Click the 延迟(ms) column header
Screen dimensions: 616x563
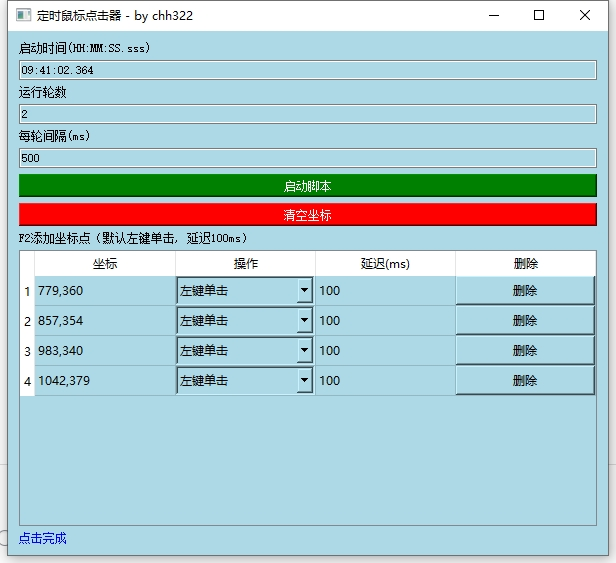point(385,264)
